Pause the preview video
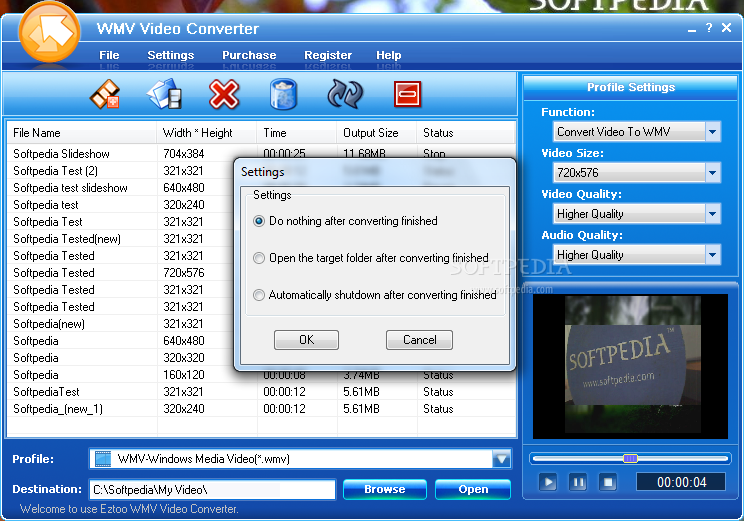The image size is (744, 521). point(578,483)
